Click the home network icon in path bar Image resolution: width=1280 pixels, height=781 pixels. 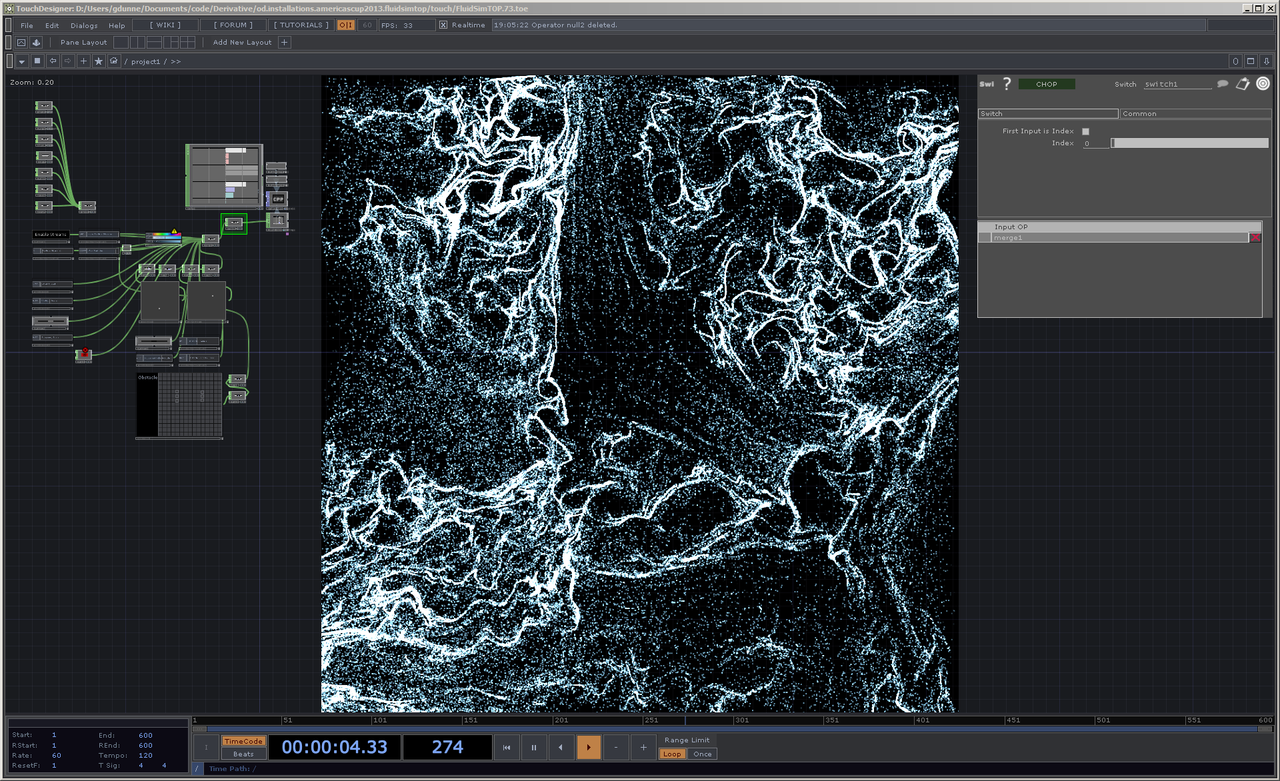(x=114, y=61)
